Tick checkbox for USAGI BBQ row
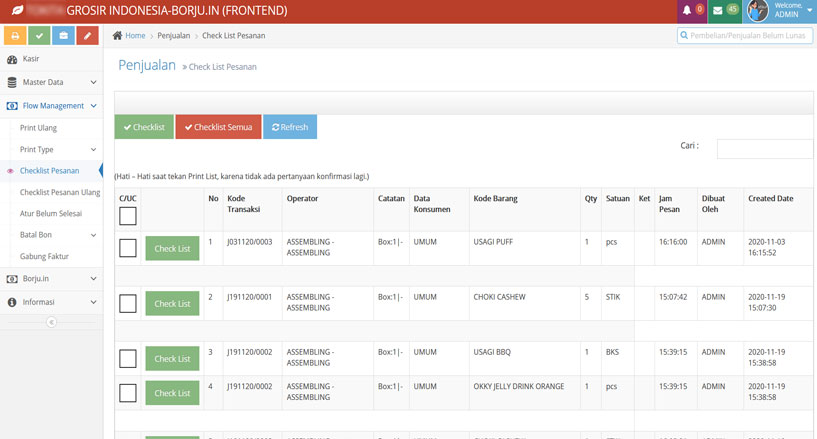 128,359
